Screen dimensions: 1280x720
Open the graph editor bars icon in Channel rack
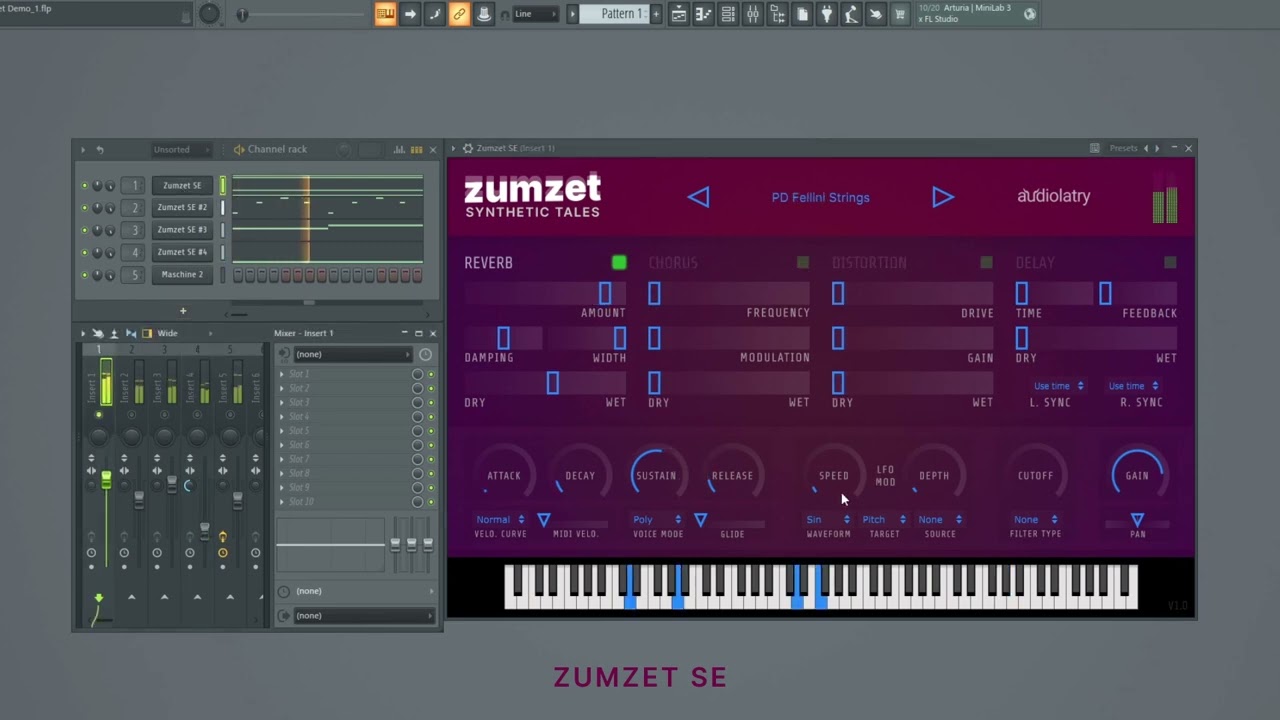(399, 149)
